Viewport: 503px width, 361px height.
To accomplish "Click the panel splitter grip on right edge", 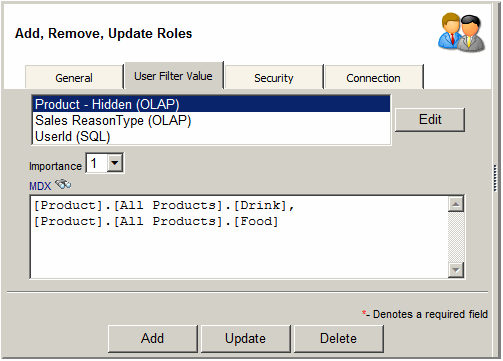I will (495, 178).
